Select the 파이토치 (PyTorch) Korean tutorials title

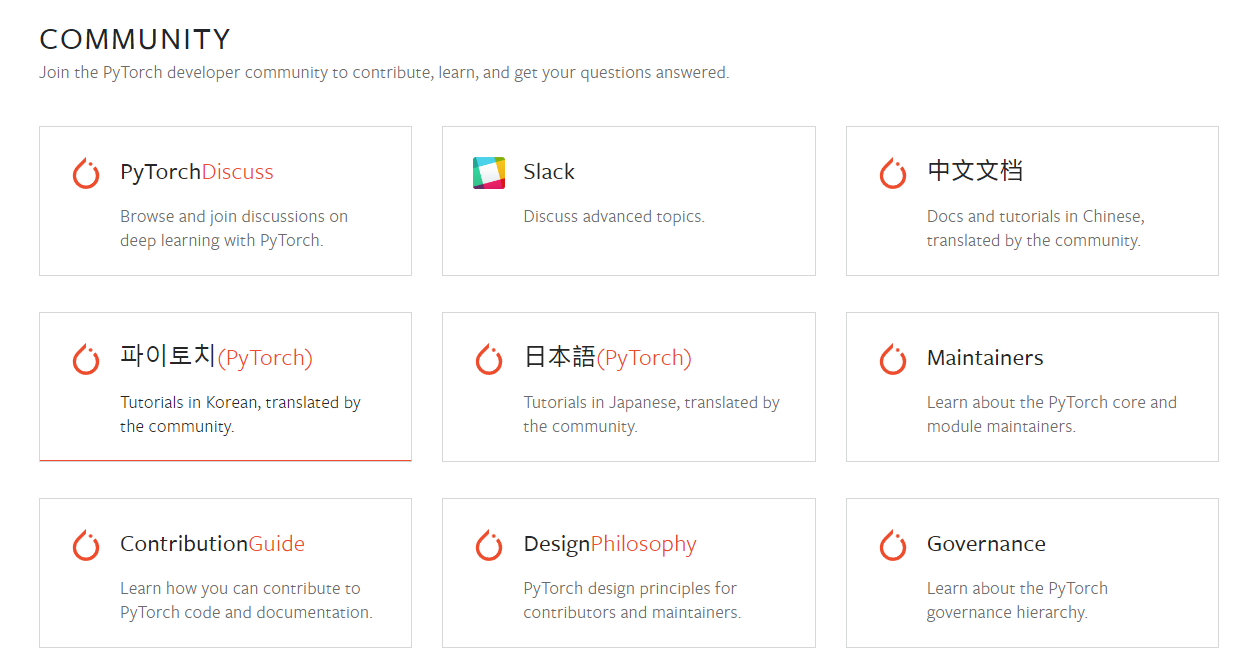(216, 357)
